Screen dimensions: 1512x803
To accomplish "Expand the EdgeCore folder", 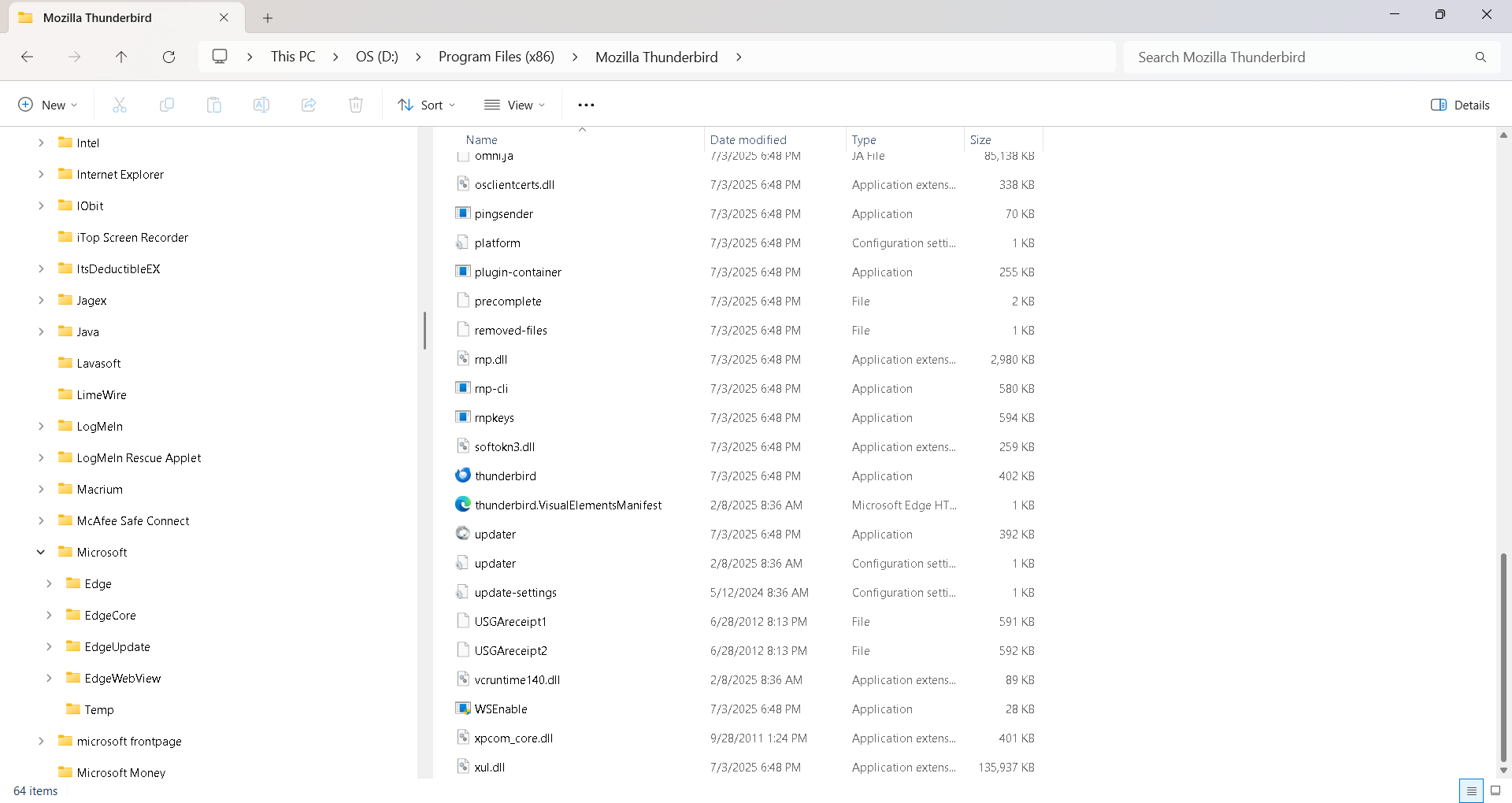I will (x=49, y=615).
